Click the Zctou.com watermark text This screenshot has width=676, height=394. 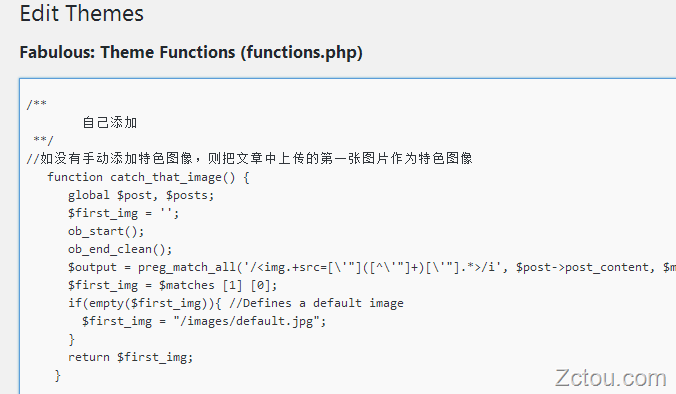(610, 378)
